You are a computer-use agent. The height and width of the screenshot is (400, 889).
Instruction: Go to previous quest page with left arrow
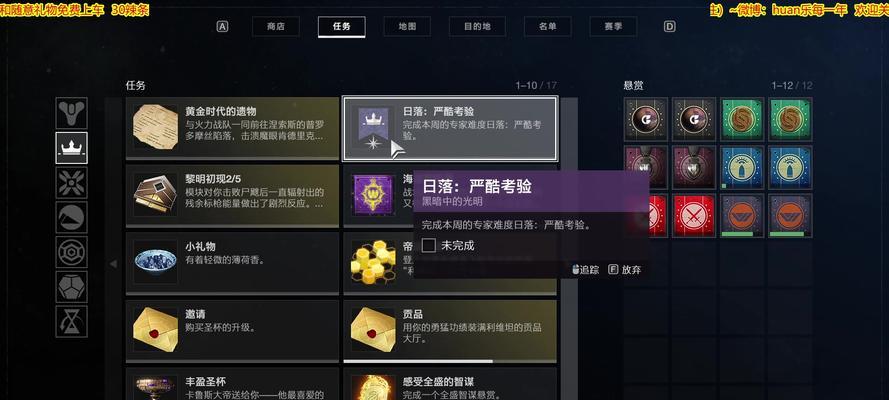pos(113,263)
